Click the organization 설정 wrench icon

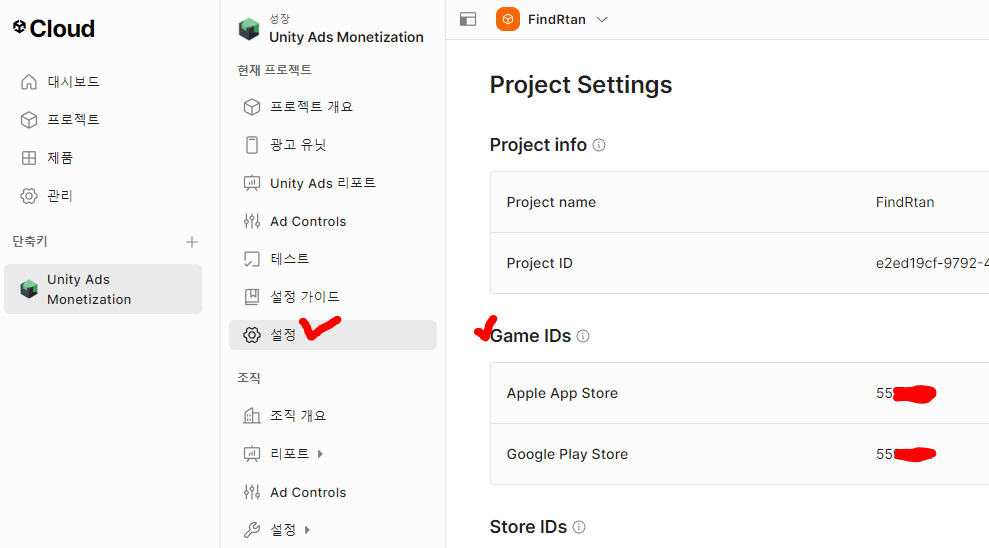pos(252,530)
